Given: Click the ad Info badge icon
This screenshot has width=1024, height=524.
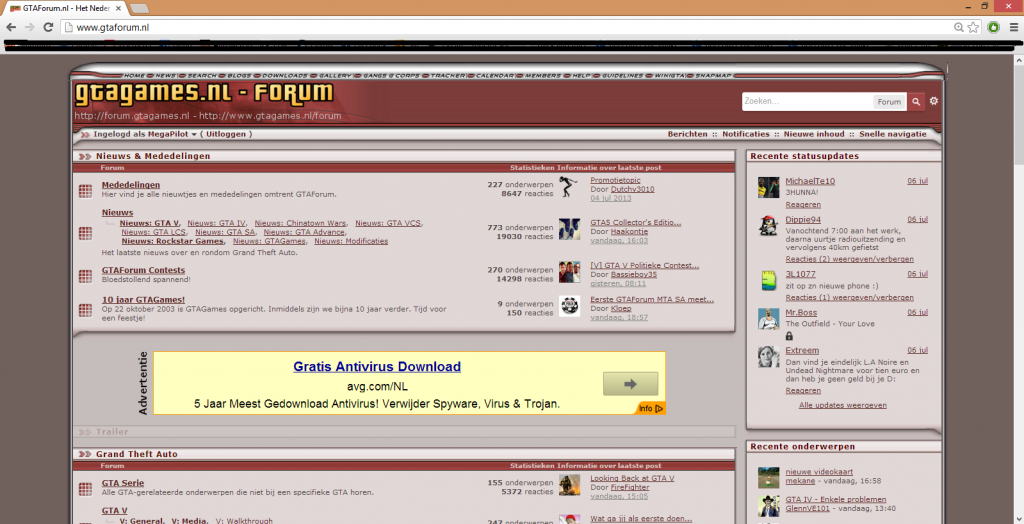Looking at the screenshot, I should coord(650,408).
